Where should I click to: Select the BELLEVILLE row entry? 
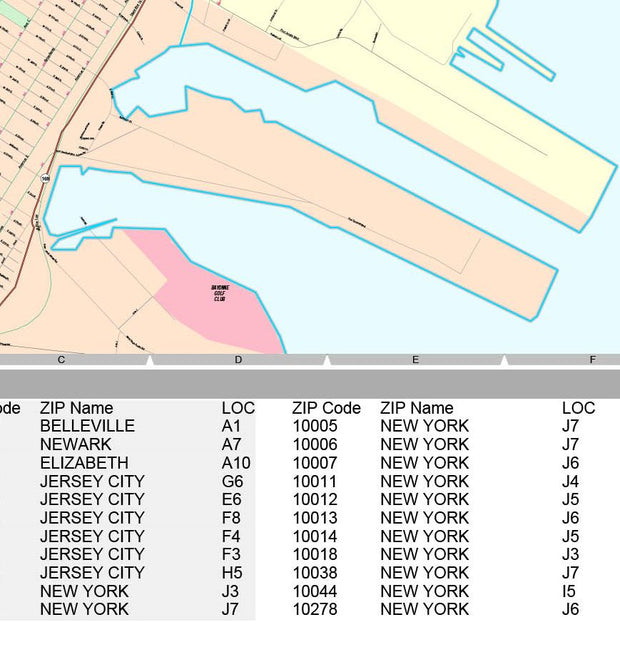(x=87, y=426)
